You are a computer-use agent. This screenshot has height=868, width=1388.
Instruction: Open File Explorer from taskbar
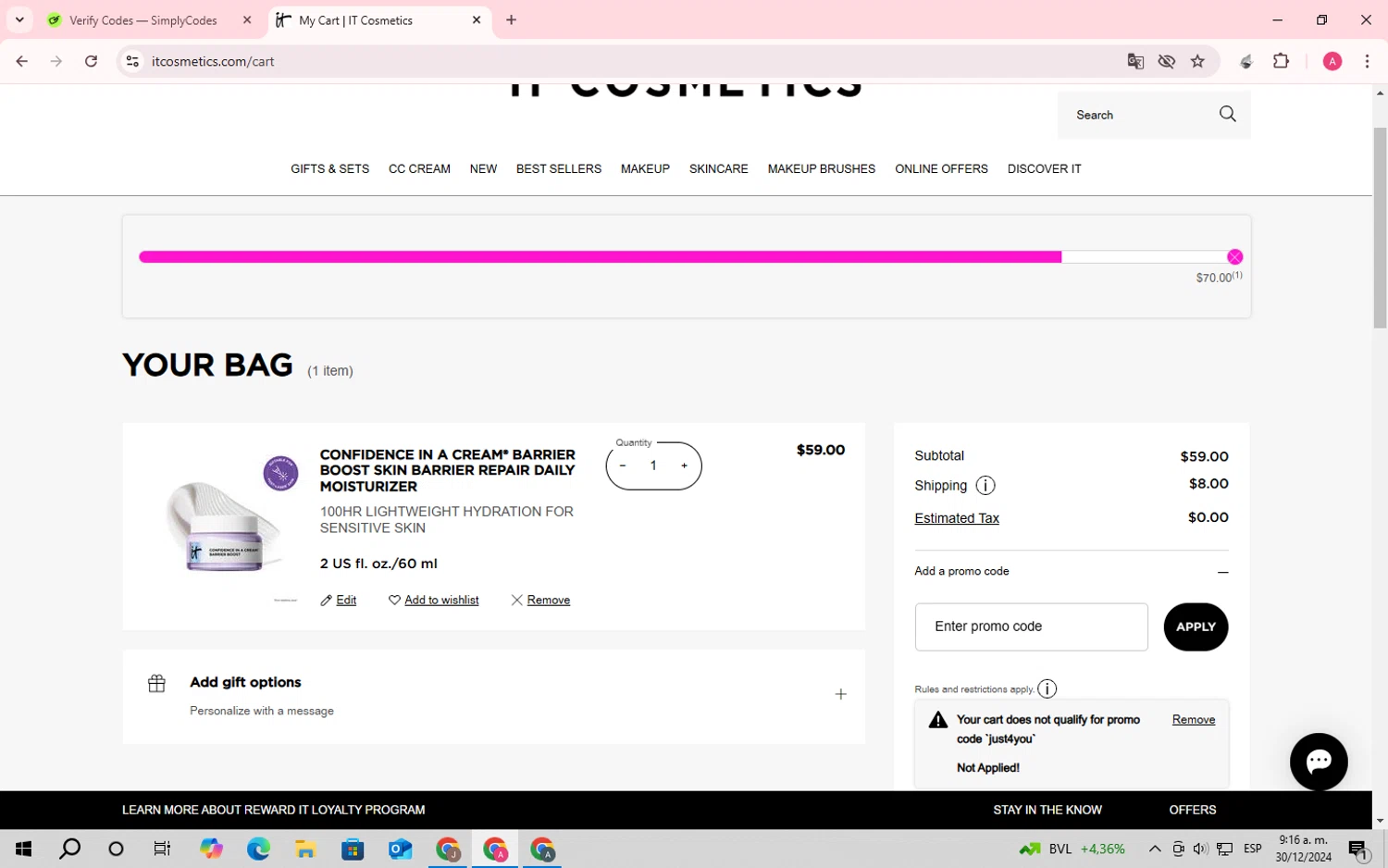(305, 849)
